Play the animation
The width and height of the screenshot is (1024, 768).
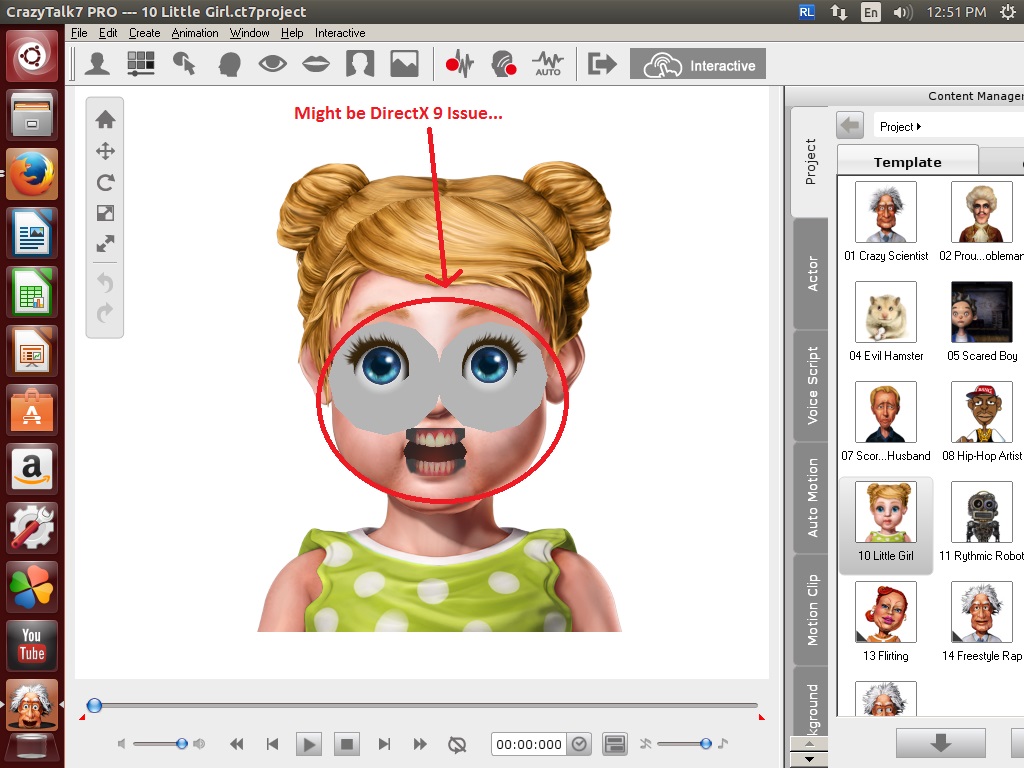coord(309,744)
